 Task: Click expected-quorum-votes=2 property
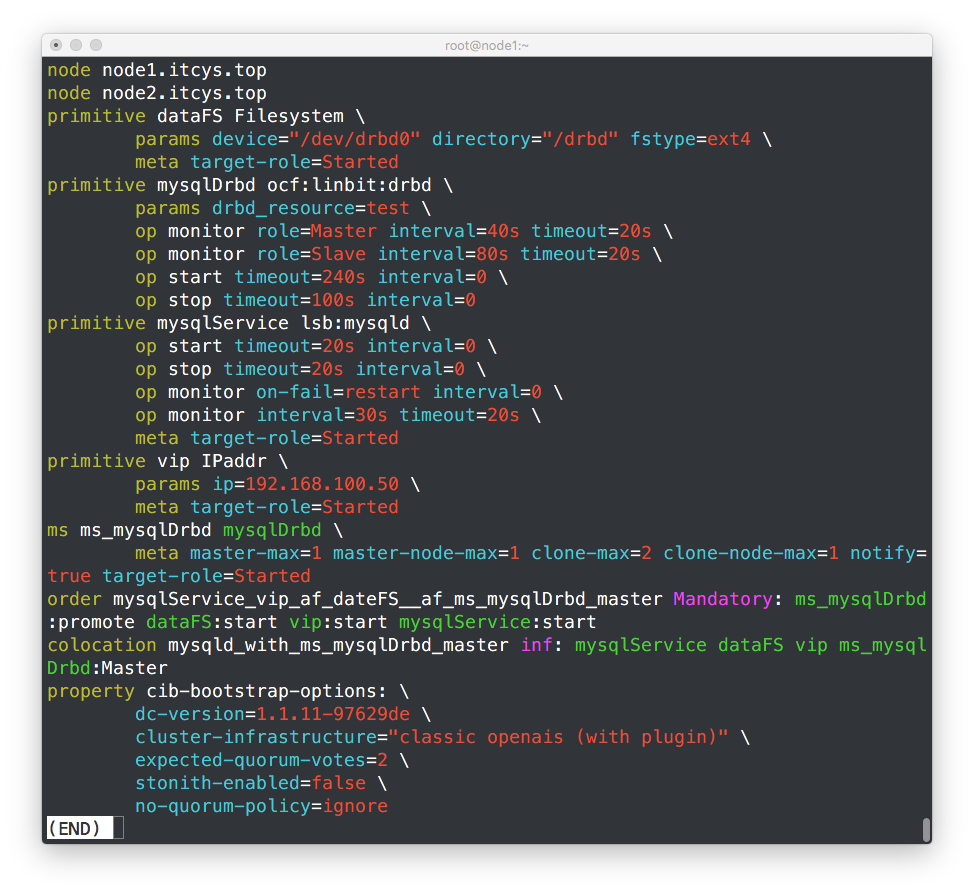262,760
